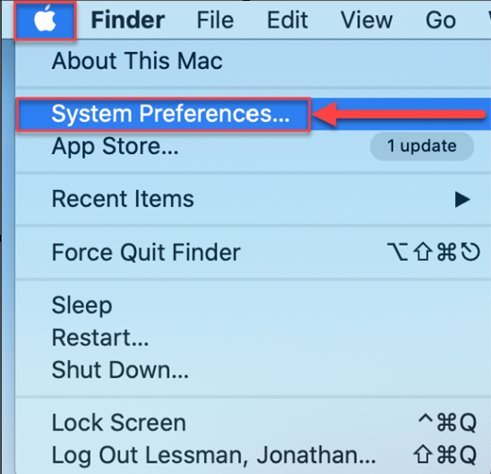The image size is (491, 474).
Task: Put the Mac to Sleep
Action: 253,305
